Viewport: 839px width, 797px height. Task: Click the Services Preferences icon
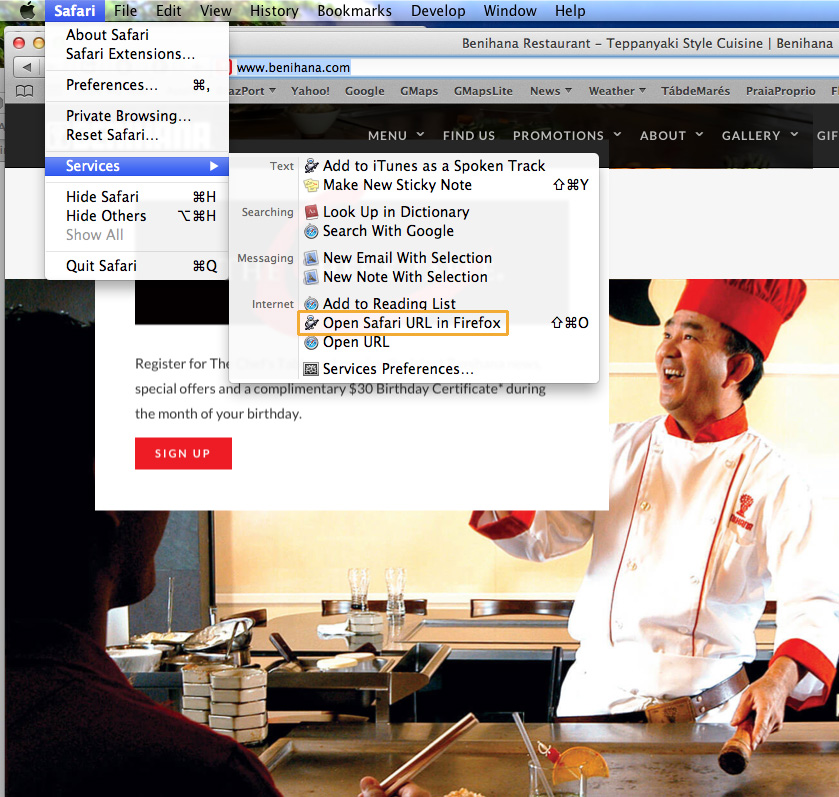(311, 369)
